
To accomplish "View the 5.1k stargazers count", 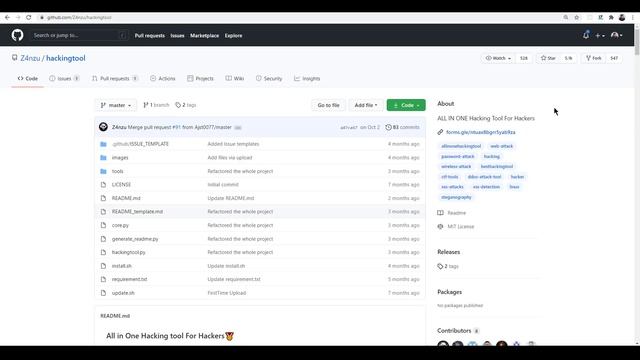I will pos(568,58).
